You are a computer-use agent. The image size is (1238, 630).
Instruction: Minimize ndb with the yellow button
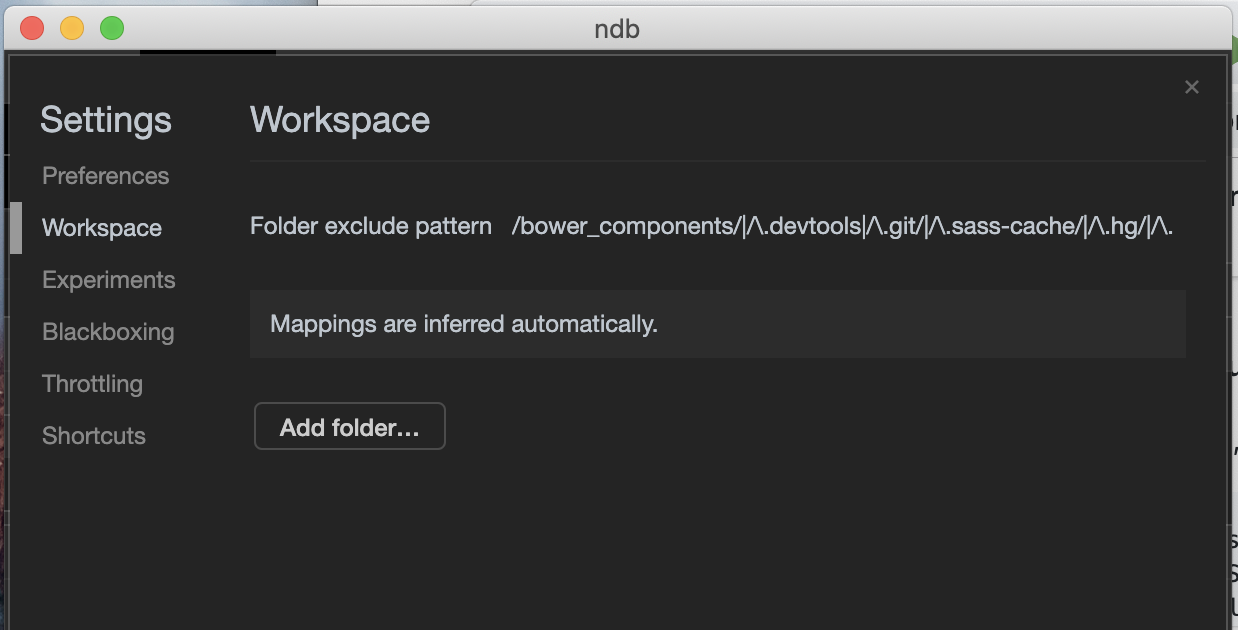point(72,28)
